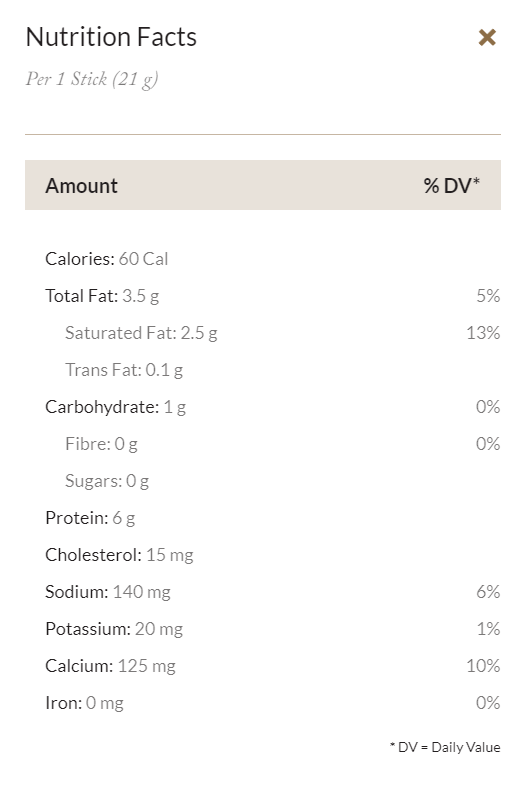
Task: Click the % DV* column header
Action: pyautogui.click(x=451, y=186)
